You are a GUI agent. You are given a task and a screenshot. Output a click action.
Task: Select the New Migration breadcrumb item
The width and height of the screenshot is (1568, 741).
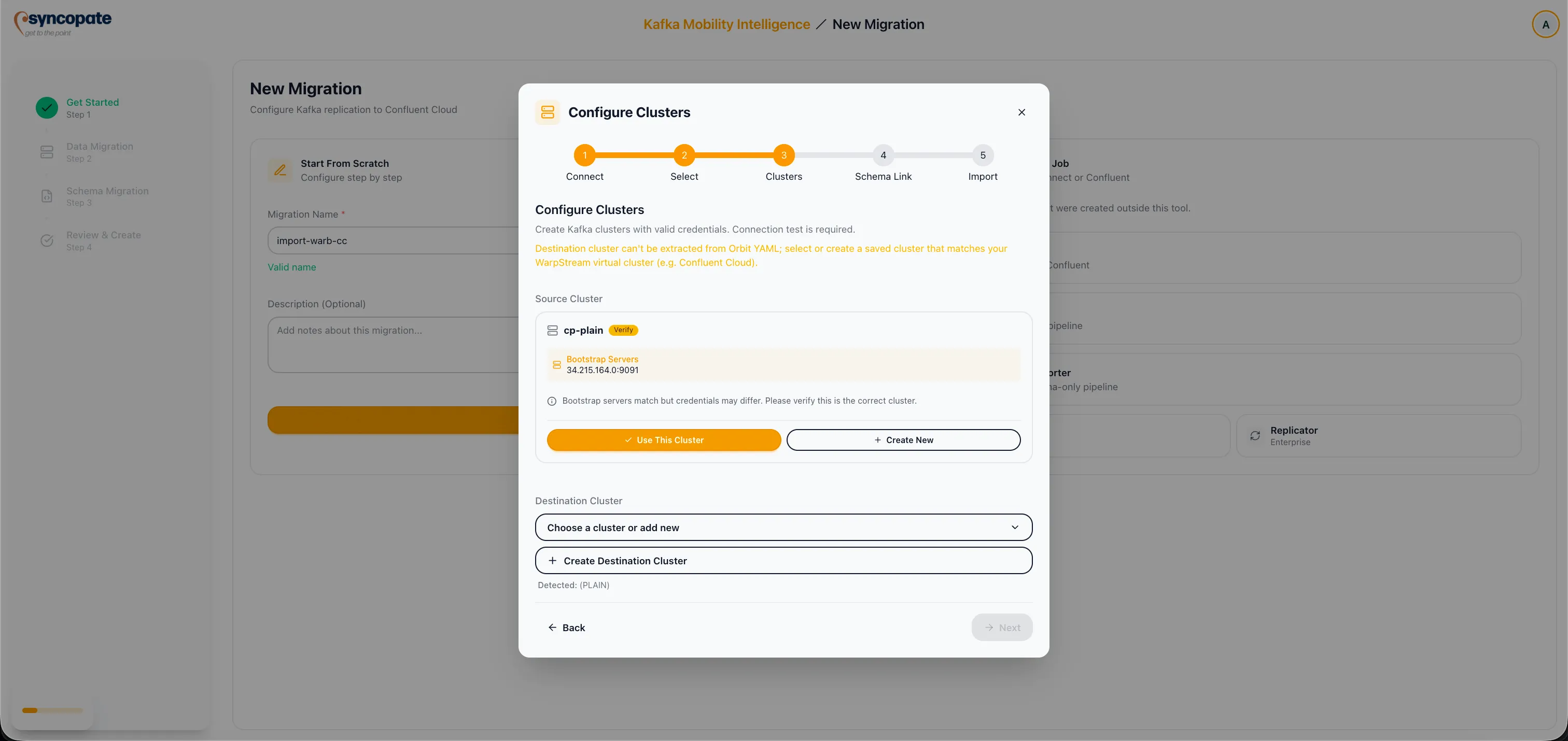(x=878, y=24)
